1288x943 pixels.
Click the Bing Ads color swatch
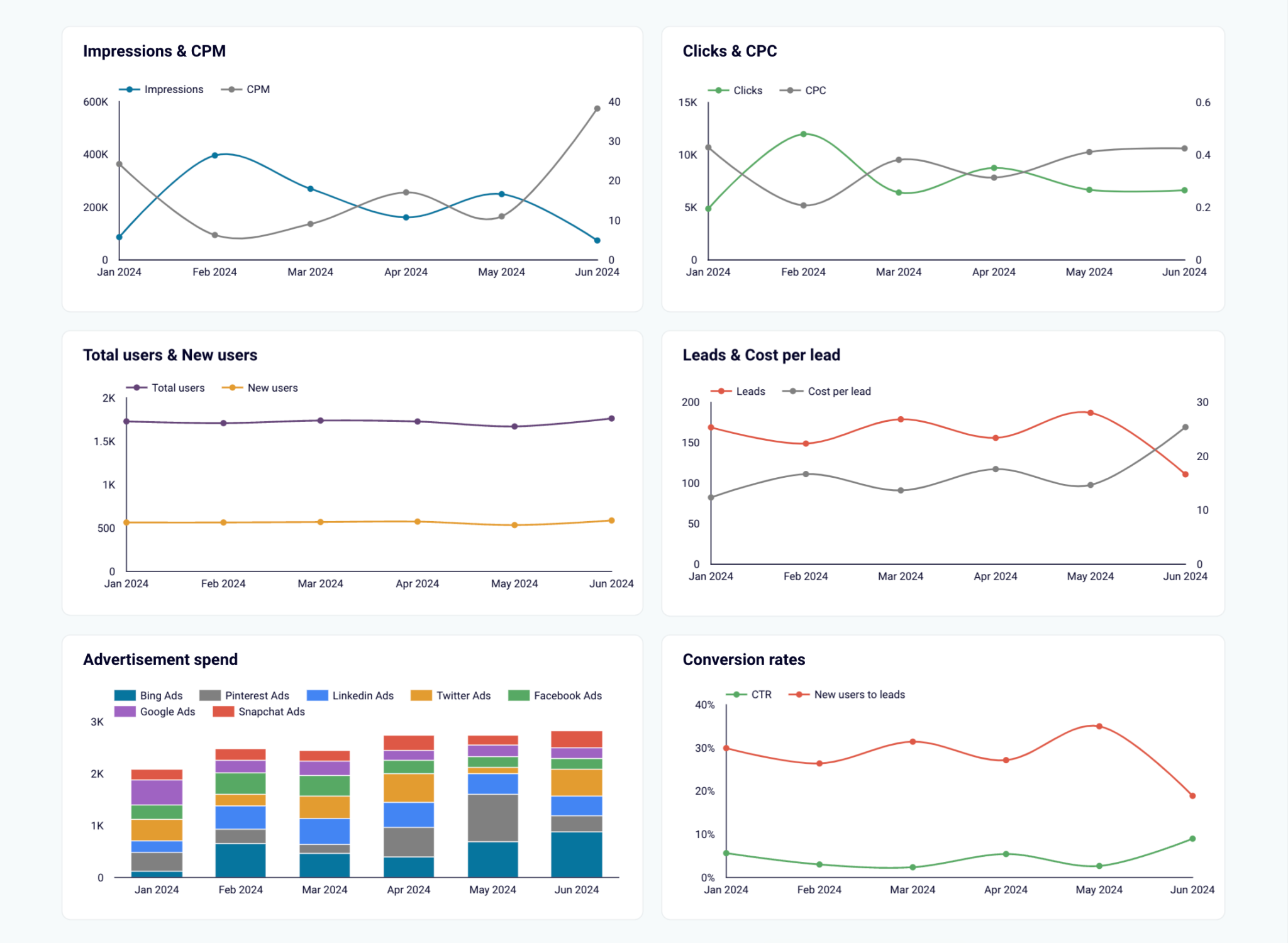[x=125, y=695]
